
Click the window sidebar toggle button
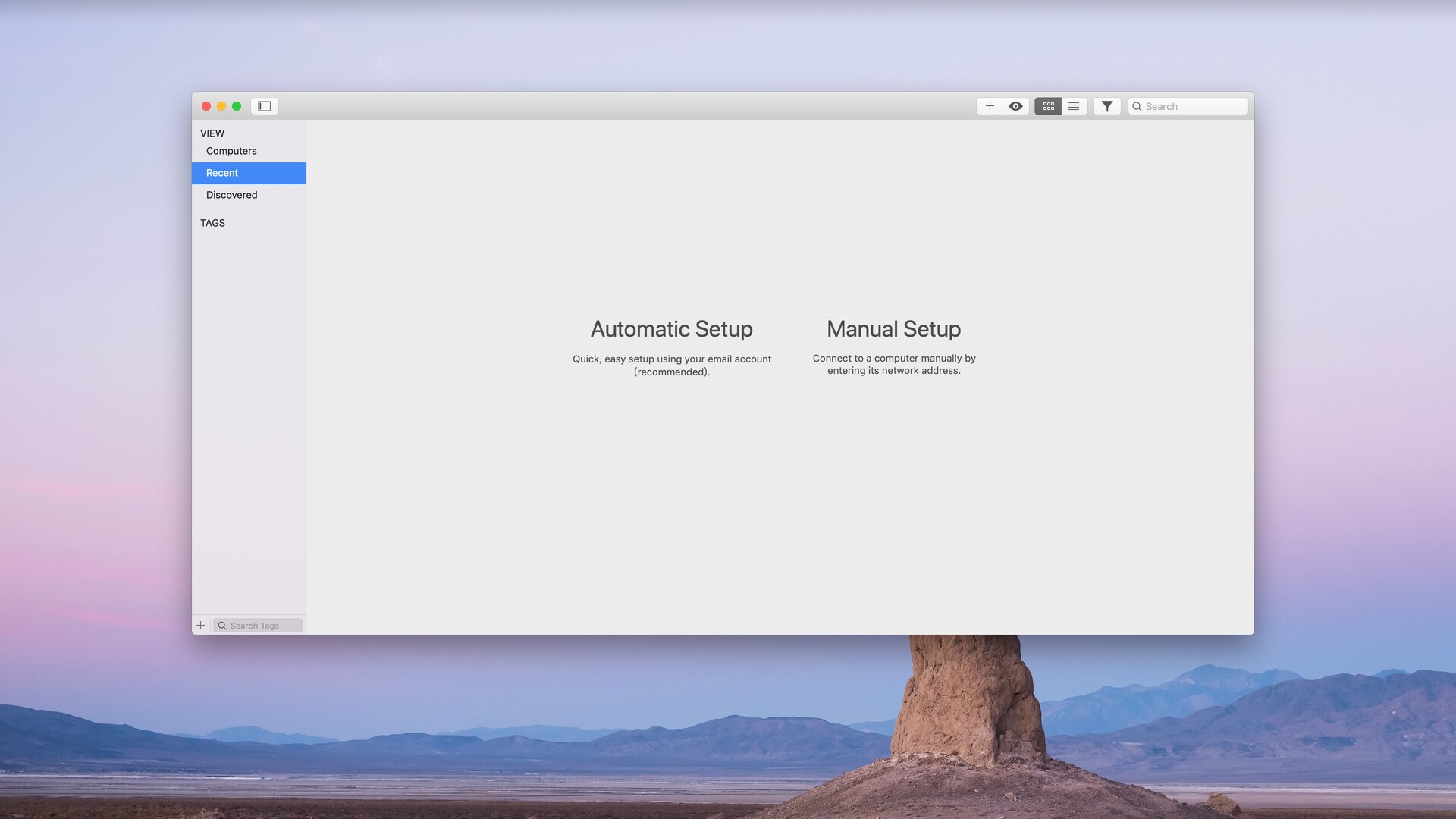(x=264, y=105)
